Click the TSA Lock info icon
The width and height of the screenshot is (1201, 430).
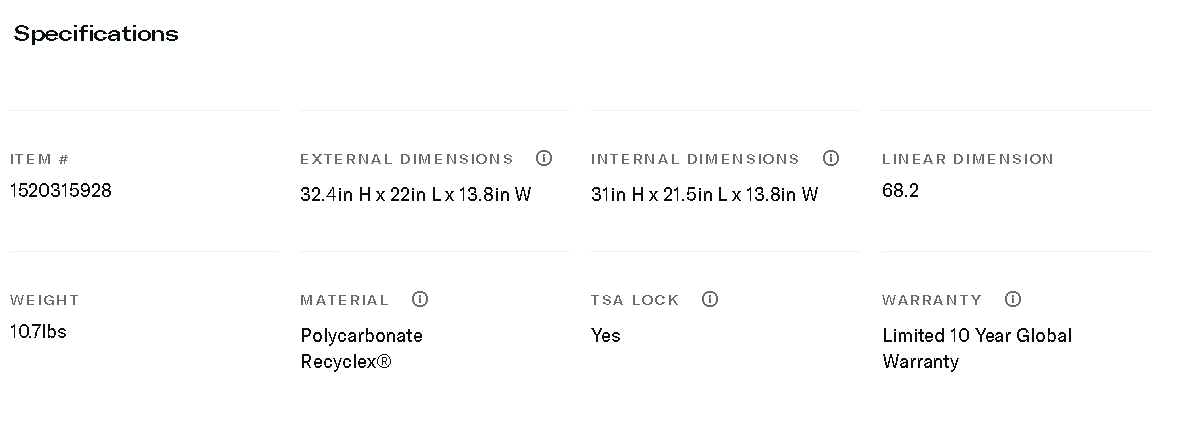(710, 299)
